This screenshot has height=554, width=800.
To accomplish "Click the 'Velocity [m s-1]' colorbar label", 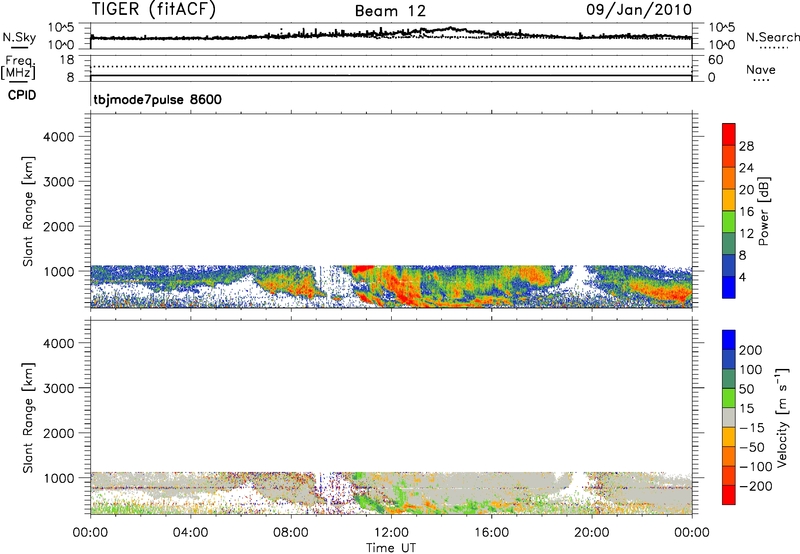I will click(782, 417).
